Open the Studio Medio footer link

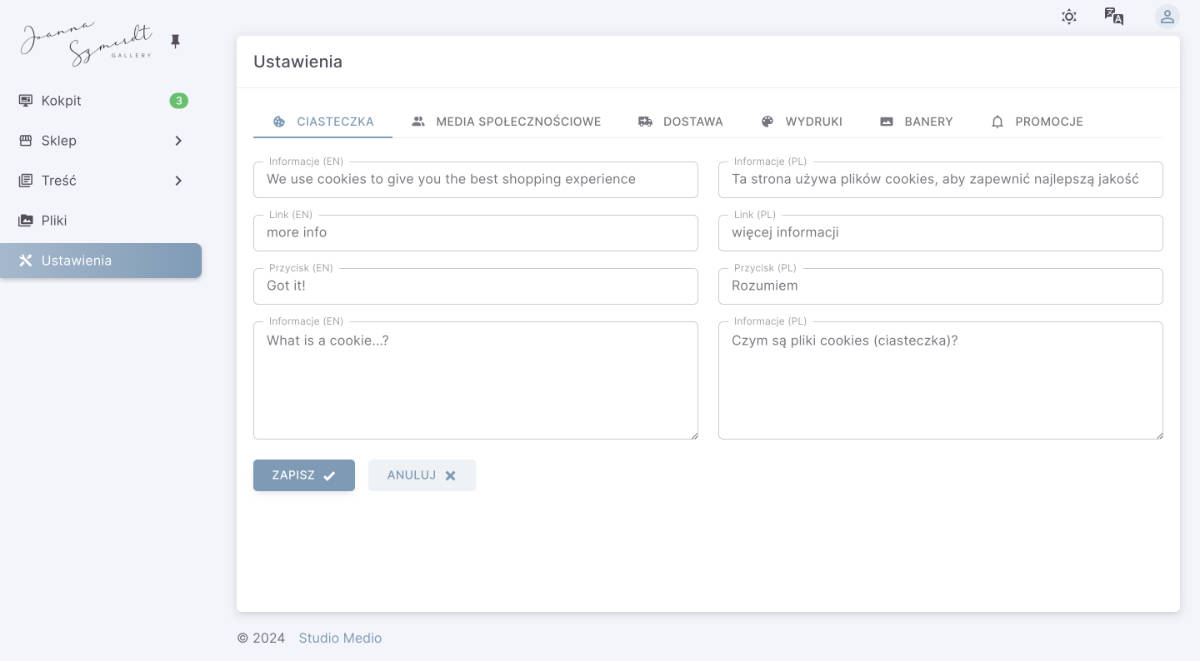pos(340,638)
